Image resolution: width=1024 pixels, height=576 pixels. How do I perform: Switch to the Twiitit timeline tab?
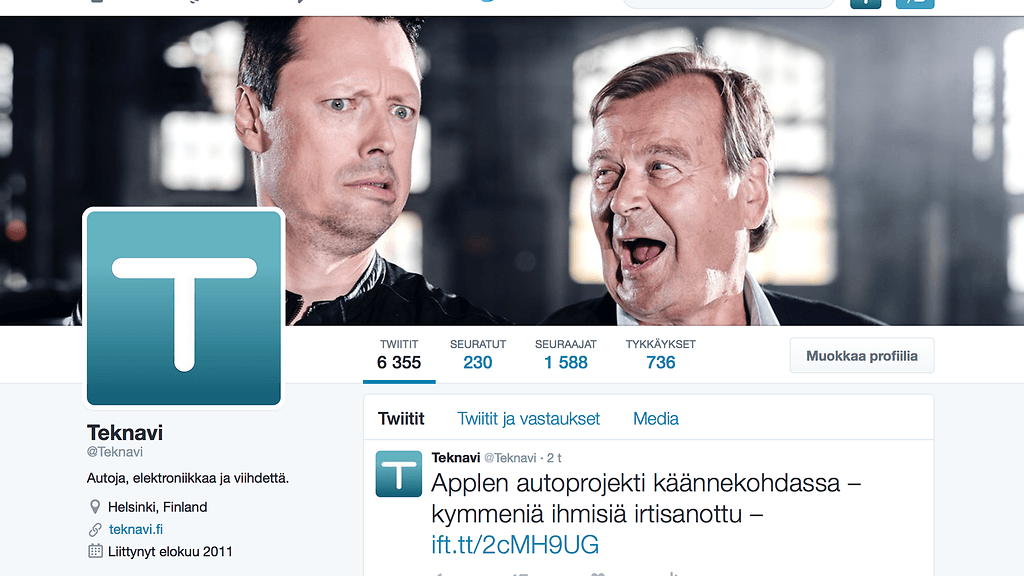click(401, 419)
